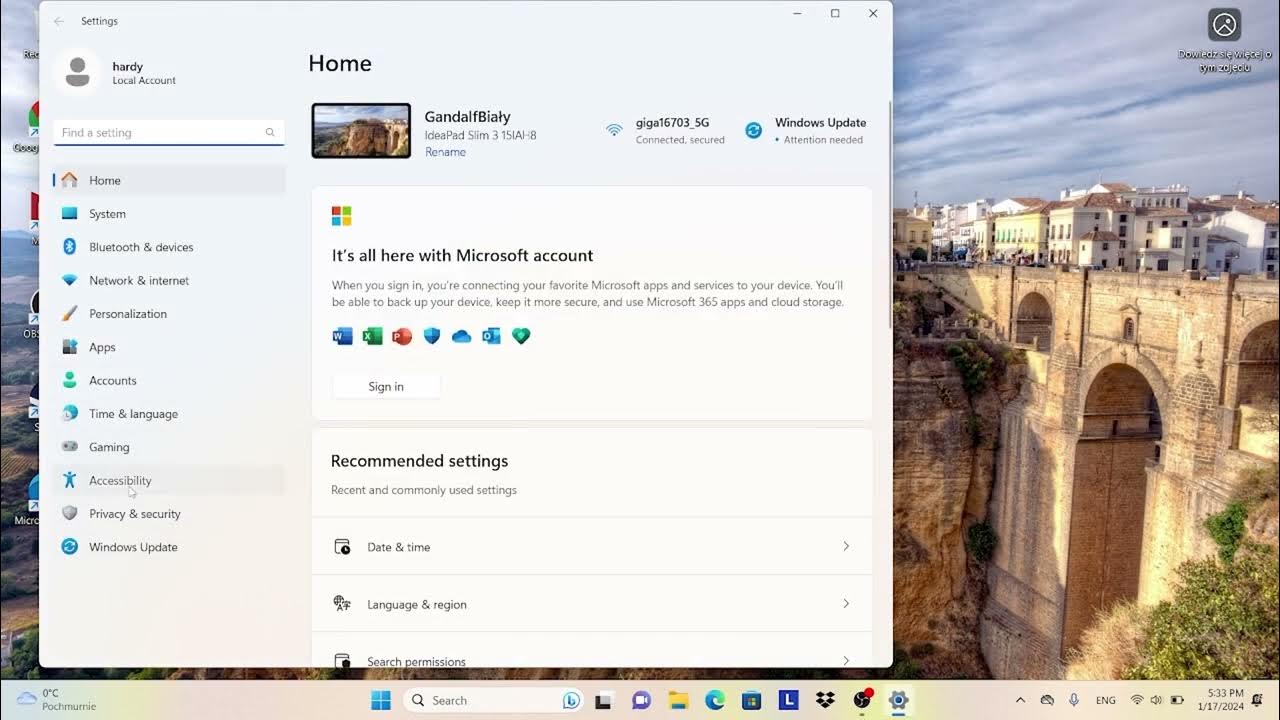Click the volume icon in system tray
The image size is (1280, 720).
[x=1157, y=700]
